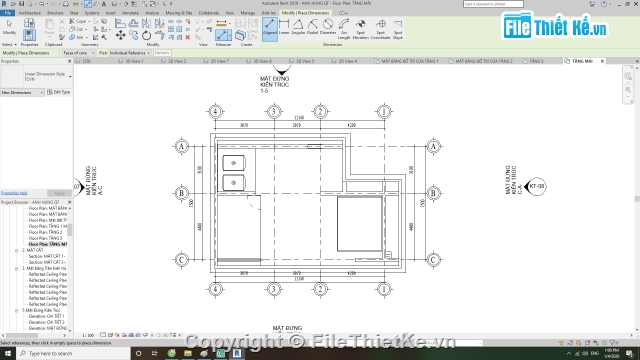Viewport: 640px width, 360px height.
Task: Open the Annotate ribbon tab
Action: pyautogui.click(x=130, y=13)
